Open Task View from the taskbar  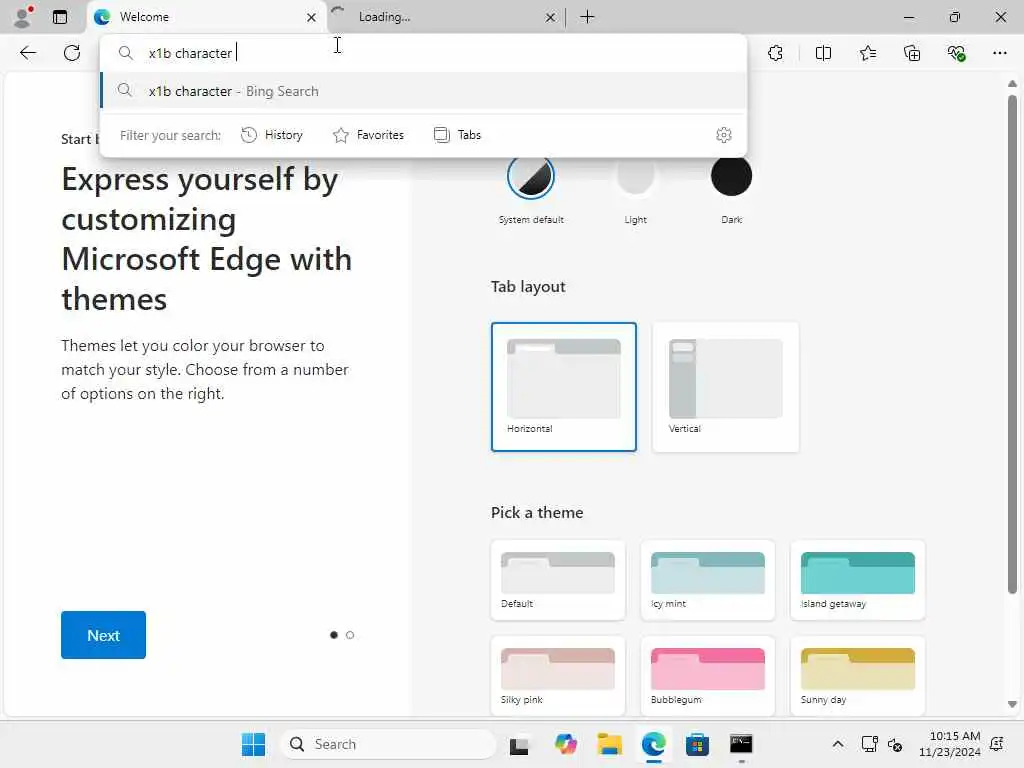tap(519, 744)
